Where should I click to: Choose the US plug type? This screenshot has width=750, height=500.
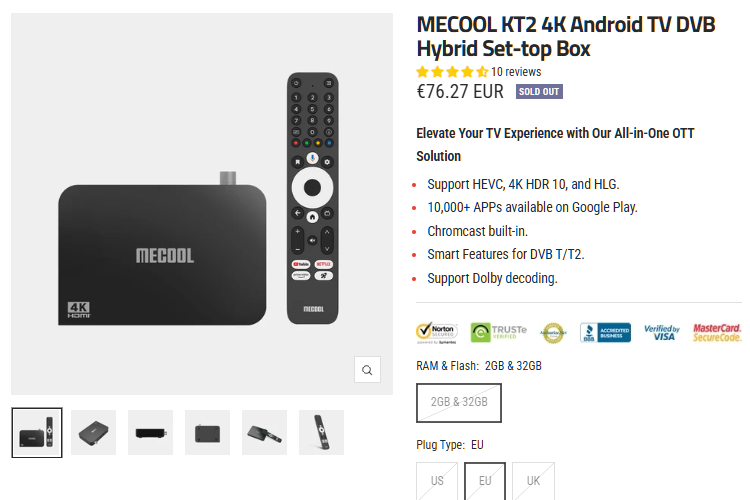coord(437,480)
